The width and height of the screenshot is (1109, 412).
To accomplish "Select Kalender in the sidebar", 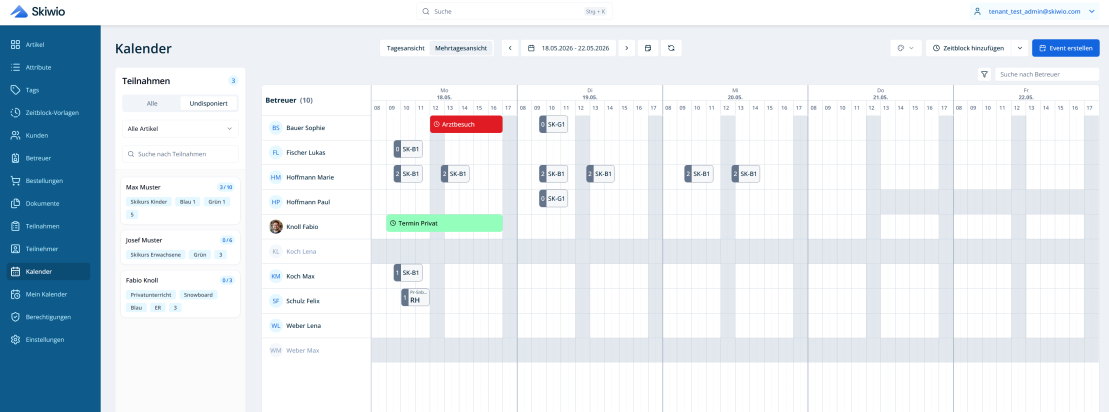I will [x=48, y=271].
